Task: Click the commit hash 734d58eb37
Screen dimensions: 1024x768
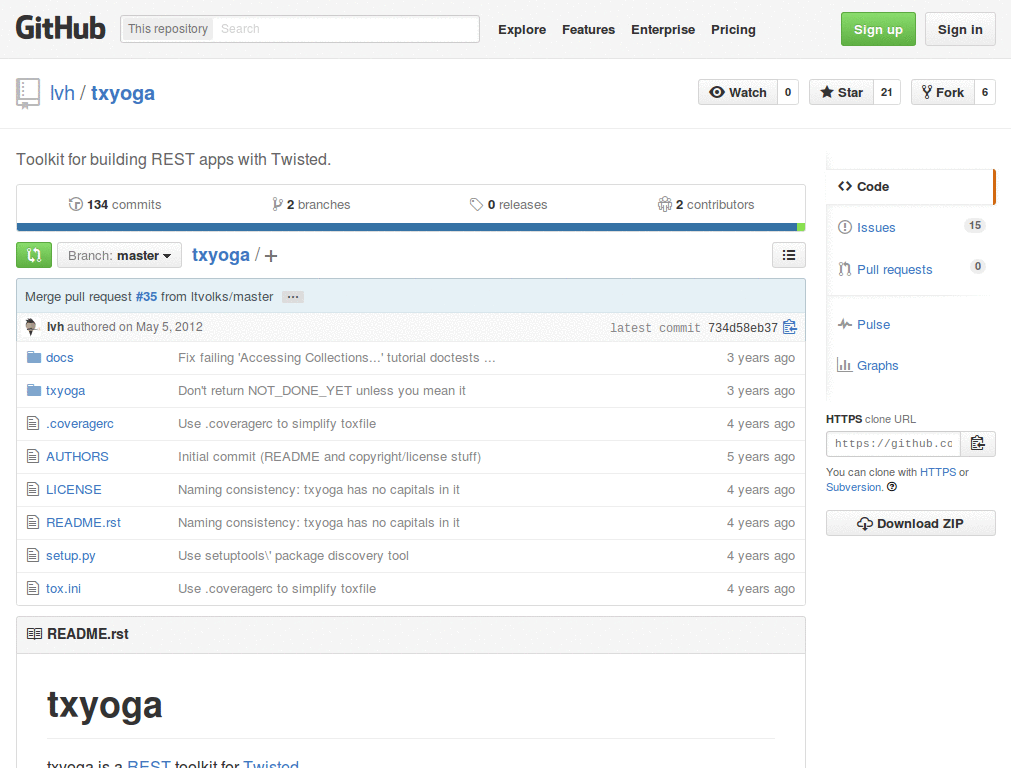Action: (x=743, y=327)
